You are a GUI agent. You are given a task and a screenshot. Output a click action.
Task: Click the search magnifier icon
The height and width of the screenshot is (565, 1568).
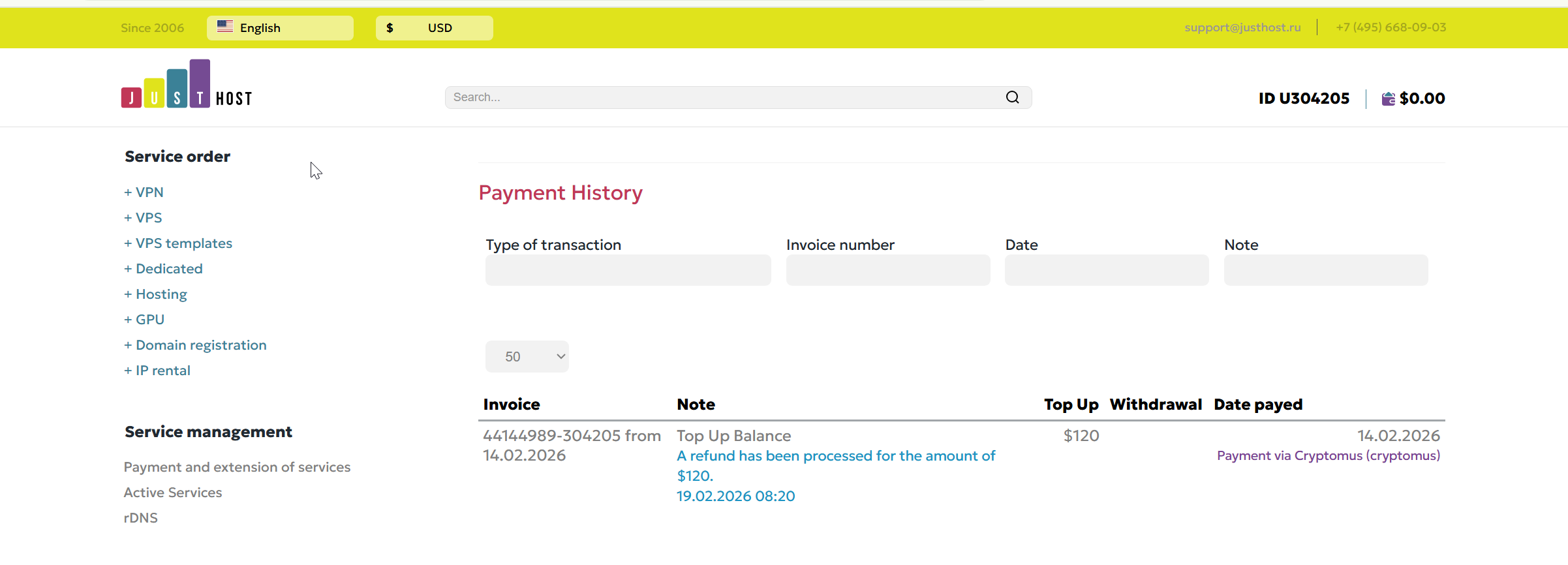click(1012, 97)
